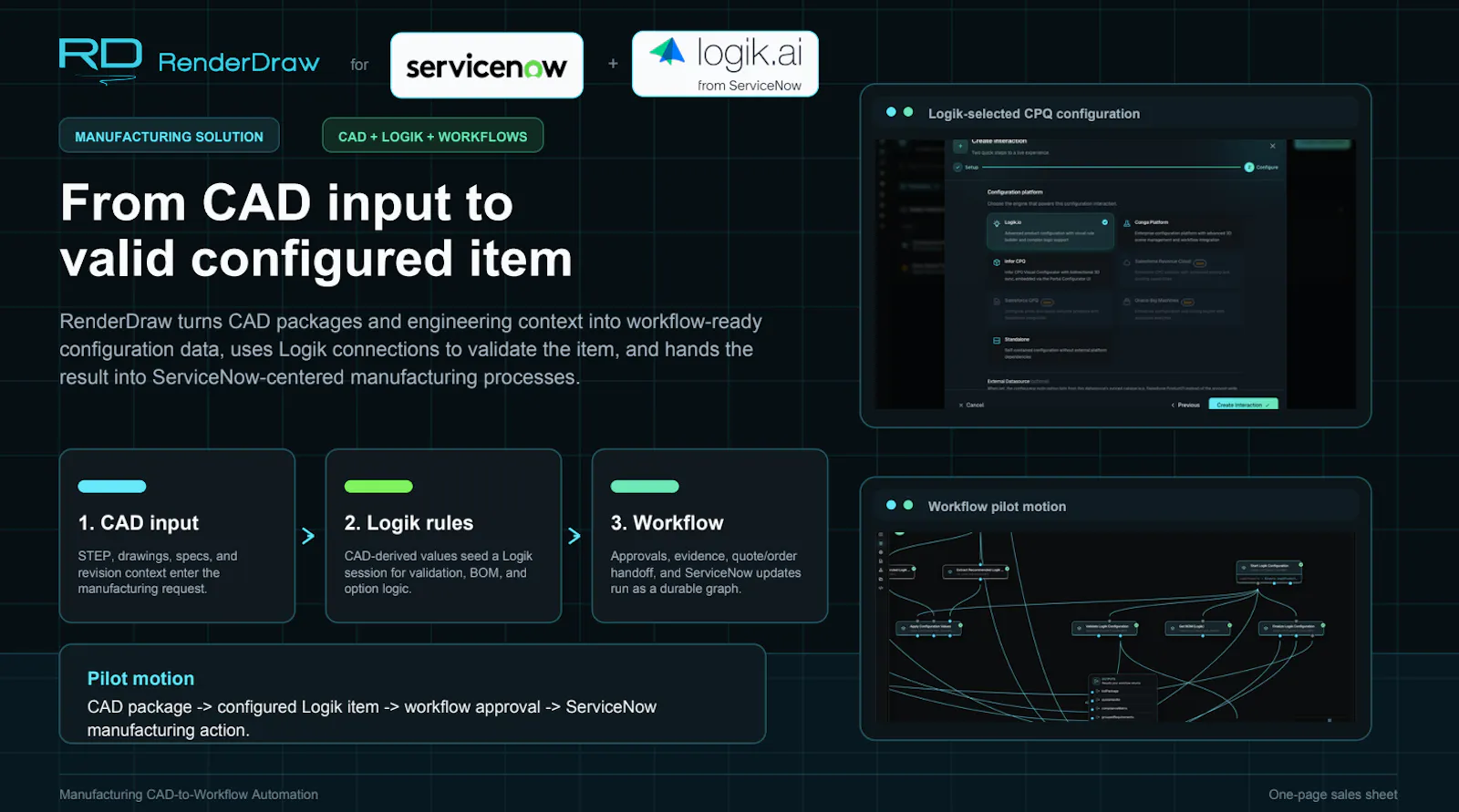Click the Standalone platform icon
Viewport: 1459px width, 812px height.
997,340
